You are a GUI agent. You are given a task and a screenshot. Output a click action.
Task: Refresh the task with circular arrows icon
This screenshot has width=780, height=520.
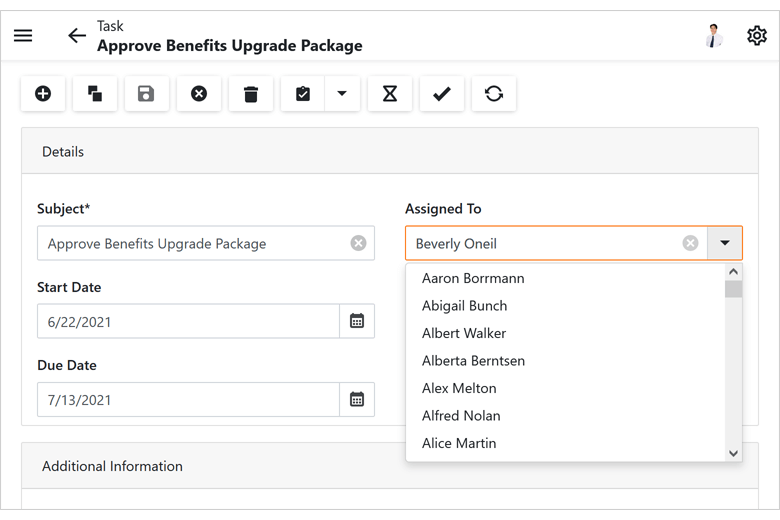coord(494,94)
